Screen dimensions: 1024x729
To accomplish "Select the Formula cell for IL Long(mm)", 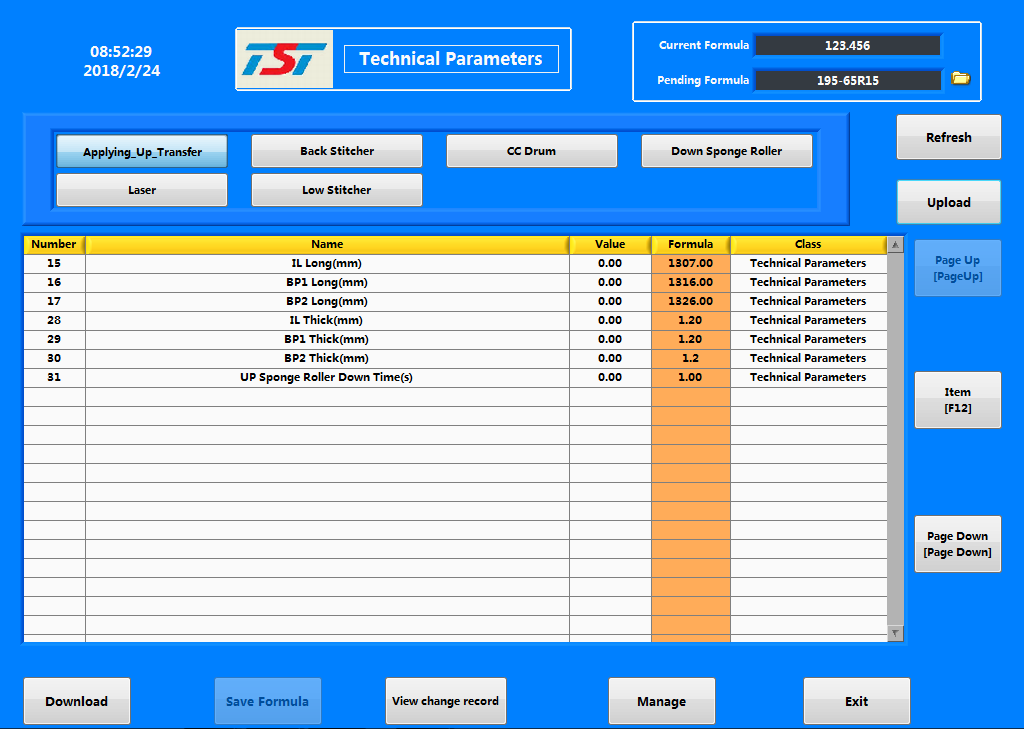I will [690, 263].
